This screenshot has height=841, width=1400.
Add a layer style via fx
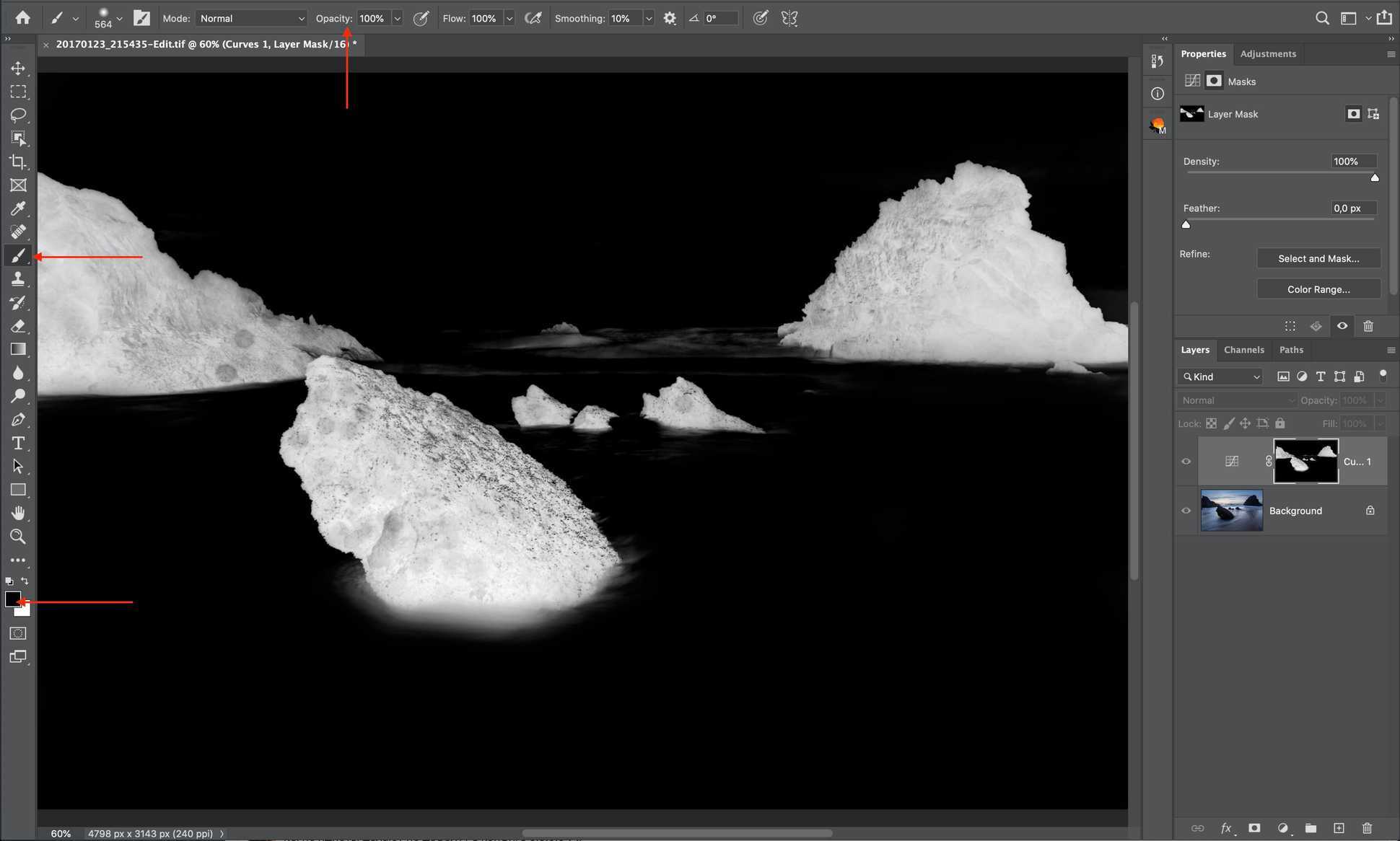pyautogui.click(x=1225, y=828)
